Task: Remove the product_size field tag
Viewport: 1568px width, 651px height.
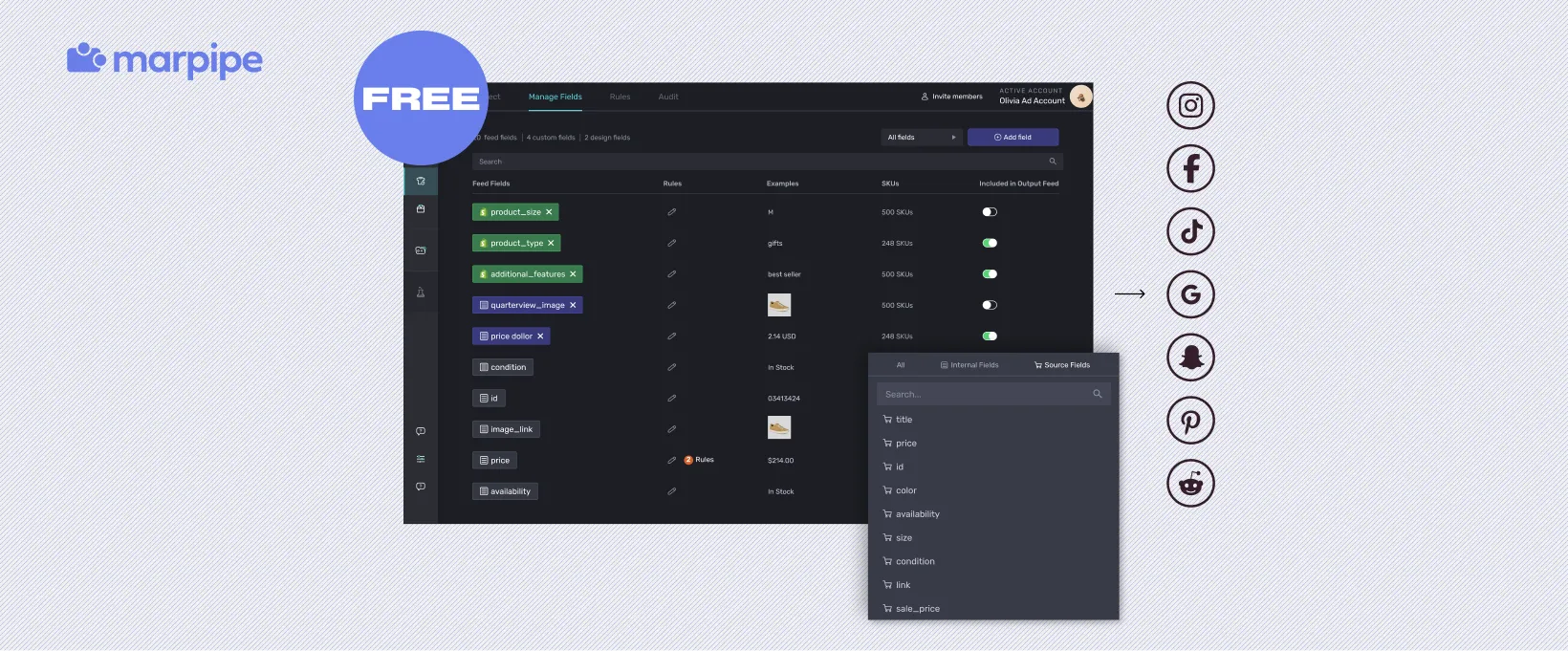Action: pyautogui.click(x=549, y=212)
